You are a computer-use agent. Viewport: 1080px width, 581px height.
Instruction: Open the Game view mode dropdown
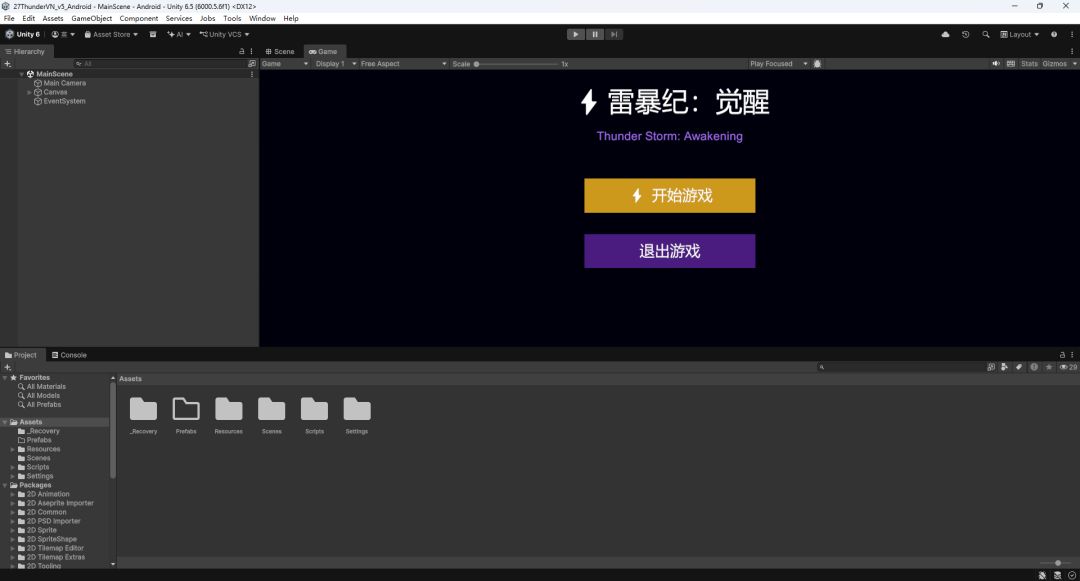coord(285,64)
